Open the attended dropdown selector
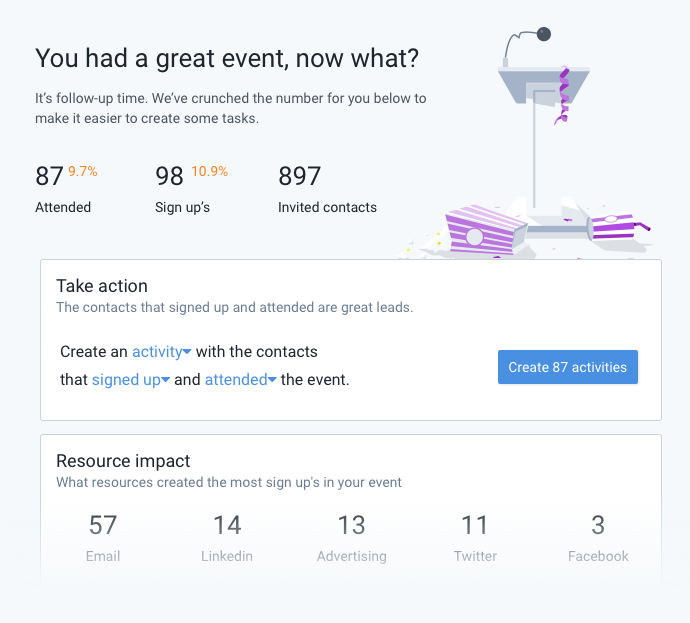This screenshot has width=690, height=623. click(x=240, y=379)
